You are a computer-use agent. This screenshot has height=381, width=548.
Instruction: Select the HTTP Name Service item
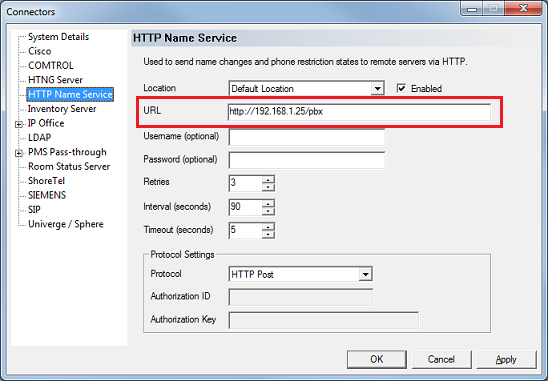point(70,94)
